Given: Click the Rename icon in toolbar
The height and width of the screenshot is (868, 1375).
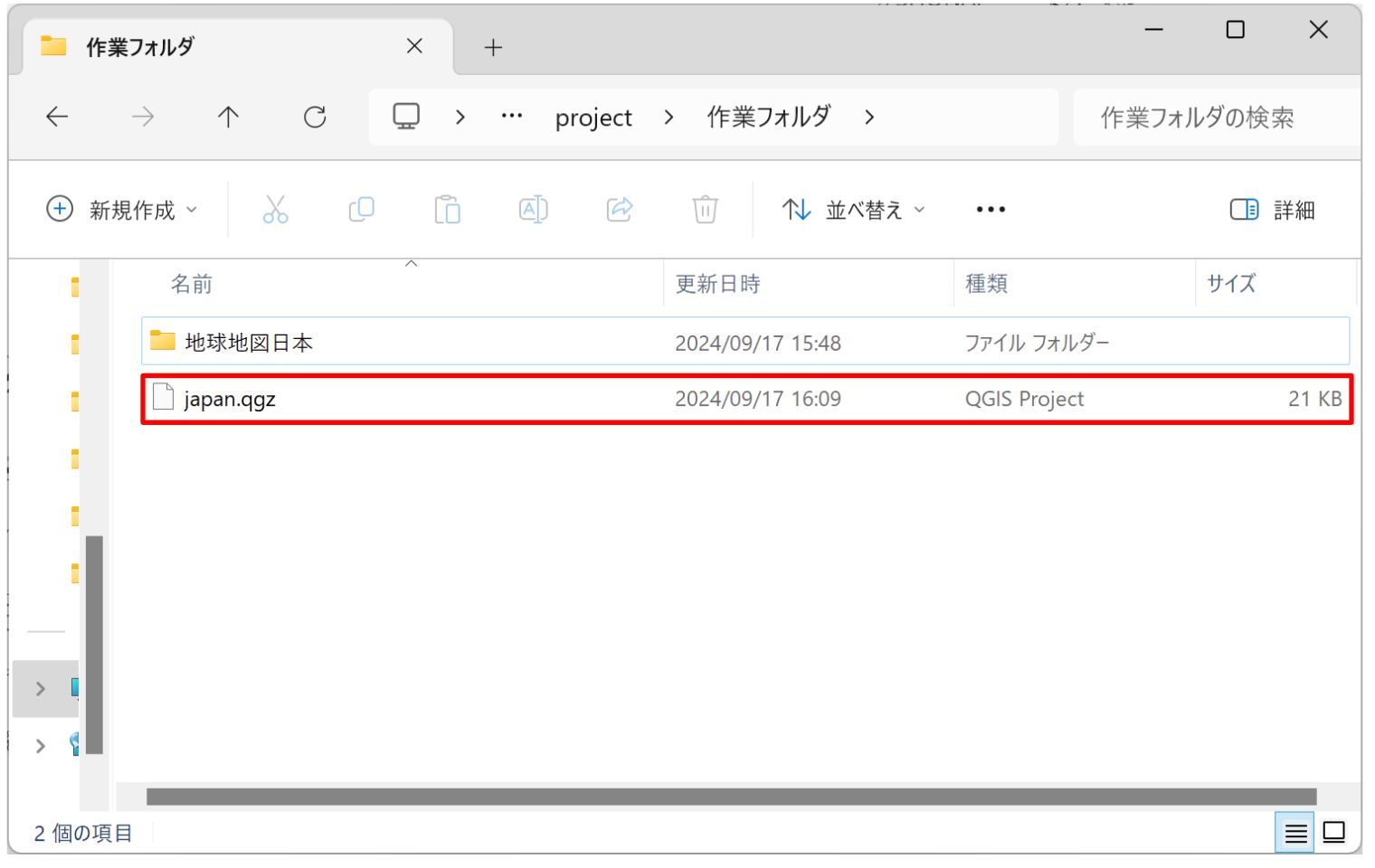Looking at the screenshot, I should [x=533, y=210].
